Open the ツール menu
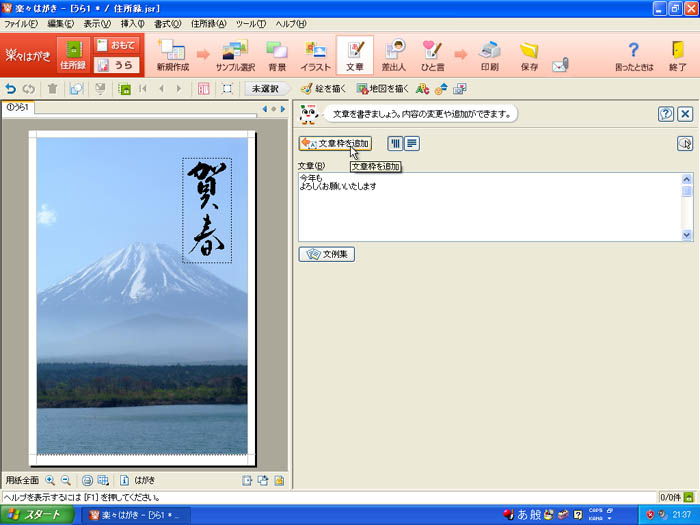Image resolution: width=700 pixels, height=525 pixels. coord(250,23)
